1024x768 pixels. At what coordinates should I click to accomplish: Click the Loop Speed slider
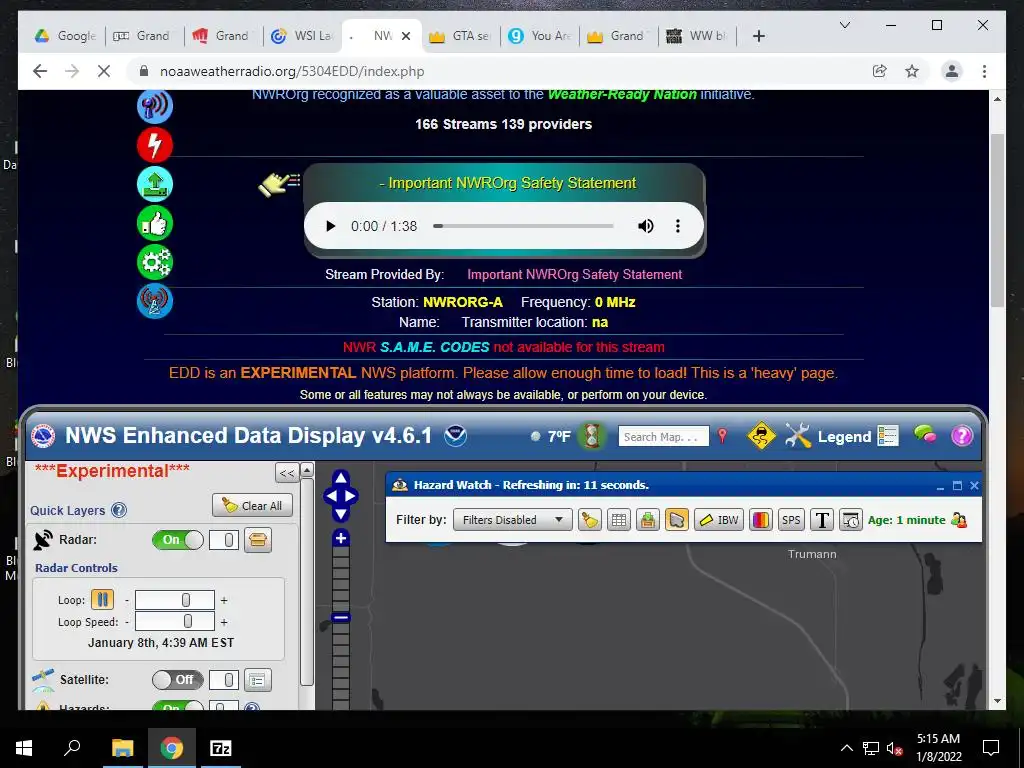point(174,622)
